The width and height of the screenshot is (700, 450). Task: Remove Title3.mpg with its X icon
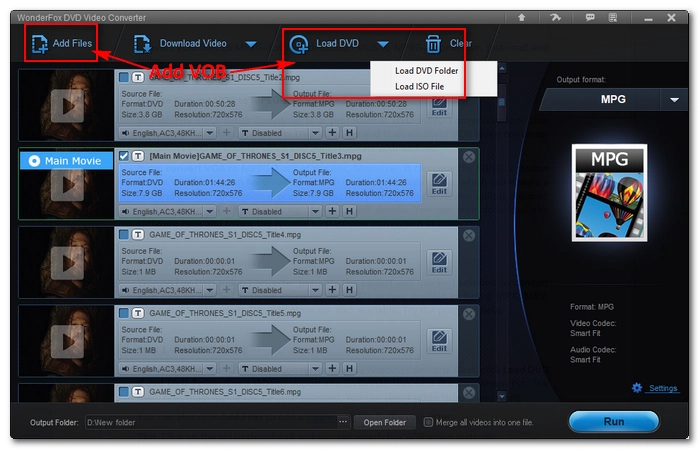(469, 157)
